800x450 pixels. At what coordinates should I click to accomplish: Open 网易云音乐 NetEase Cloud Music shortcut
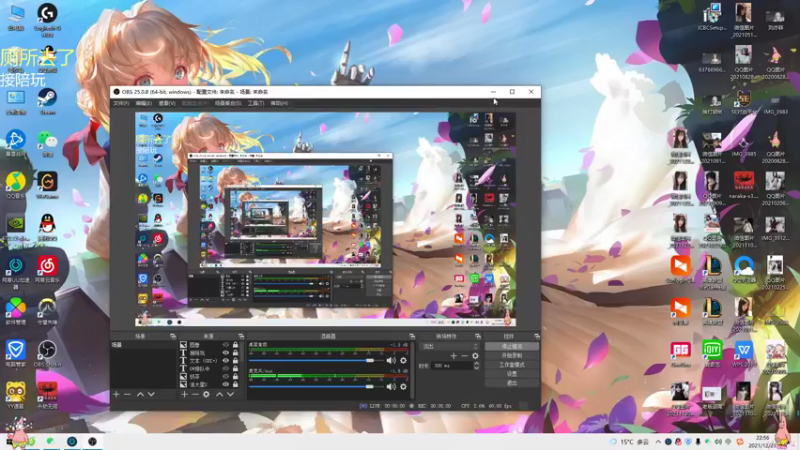(x=47, y=269)
